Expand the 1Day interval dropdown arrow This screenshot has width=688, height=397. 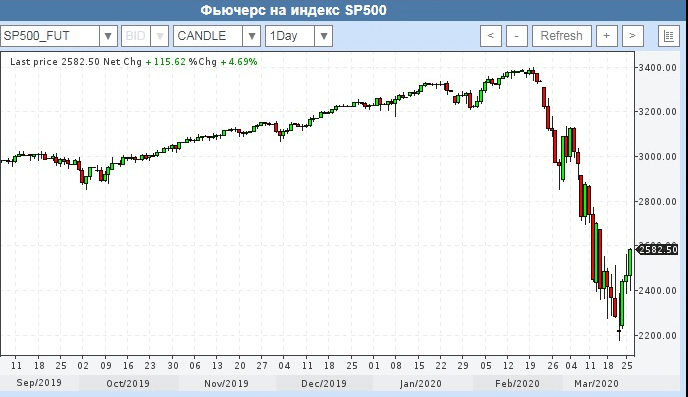323,36
